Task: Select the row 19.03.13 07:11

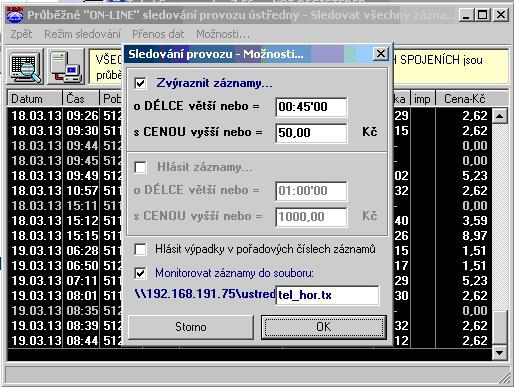Action: pyautogui.click(x=249, y=281)
